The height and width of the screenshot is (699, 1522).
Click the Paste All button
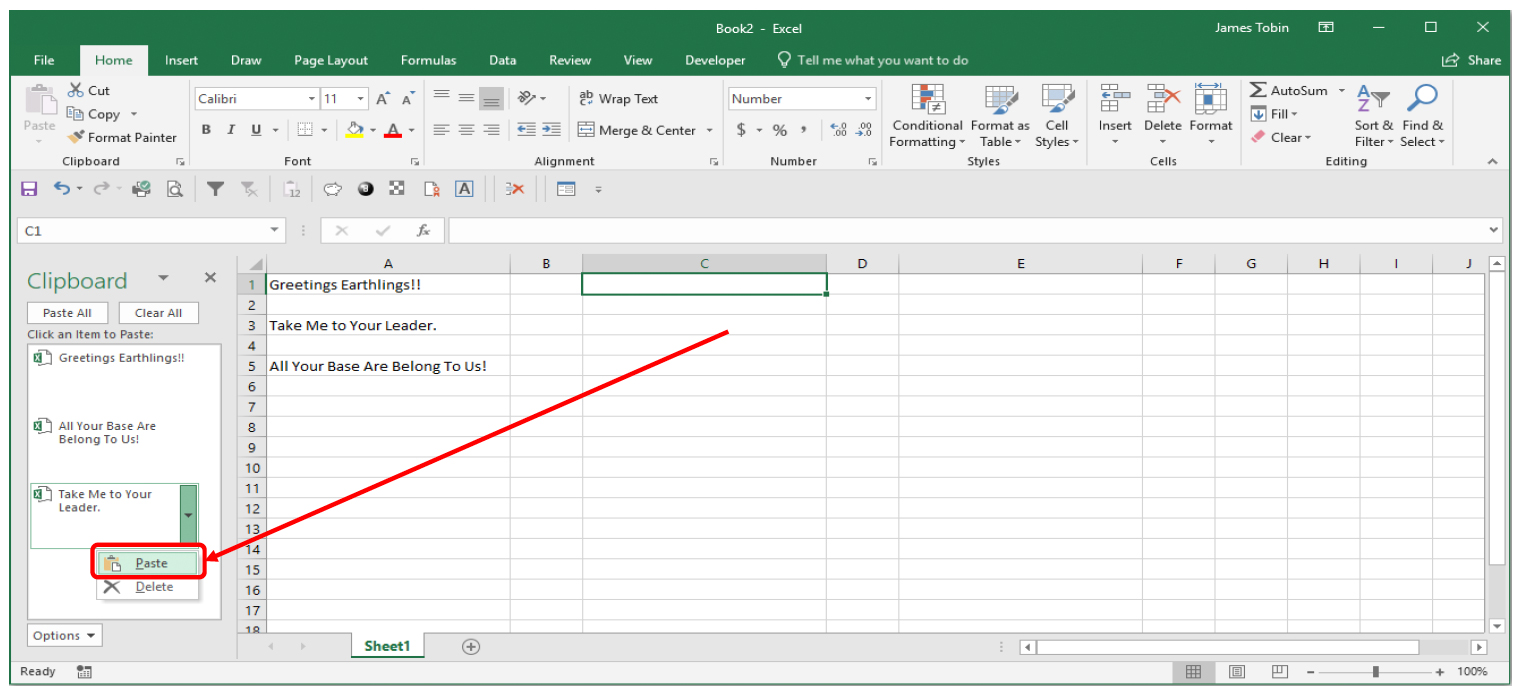67,313
